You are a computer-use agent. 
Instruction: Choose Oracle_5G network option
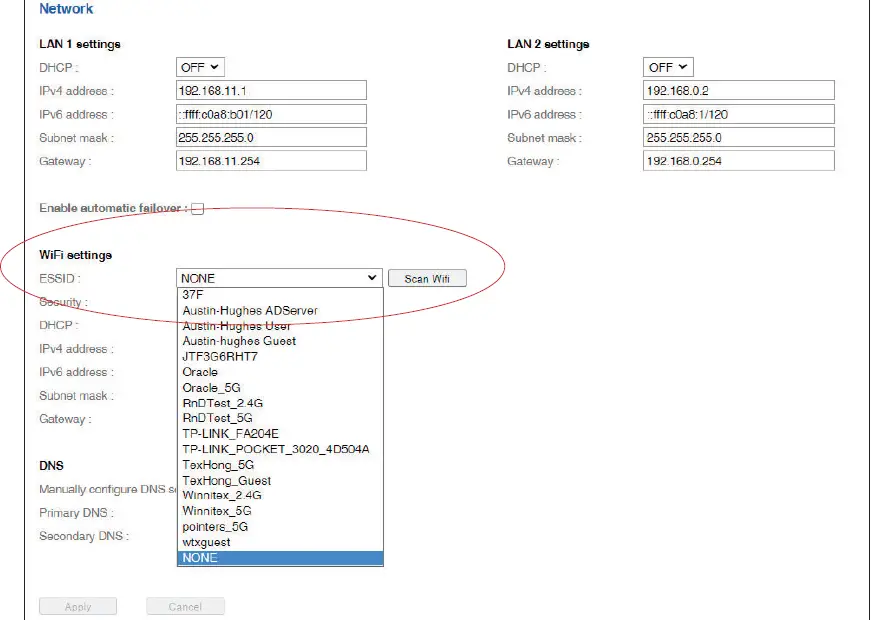[280, 388]
